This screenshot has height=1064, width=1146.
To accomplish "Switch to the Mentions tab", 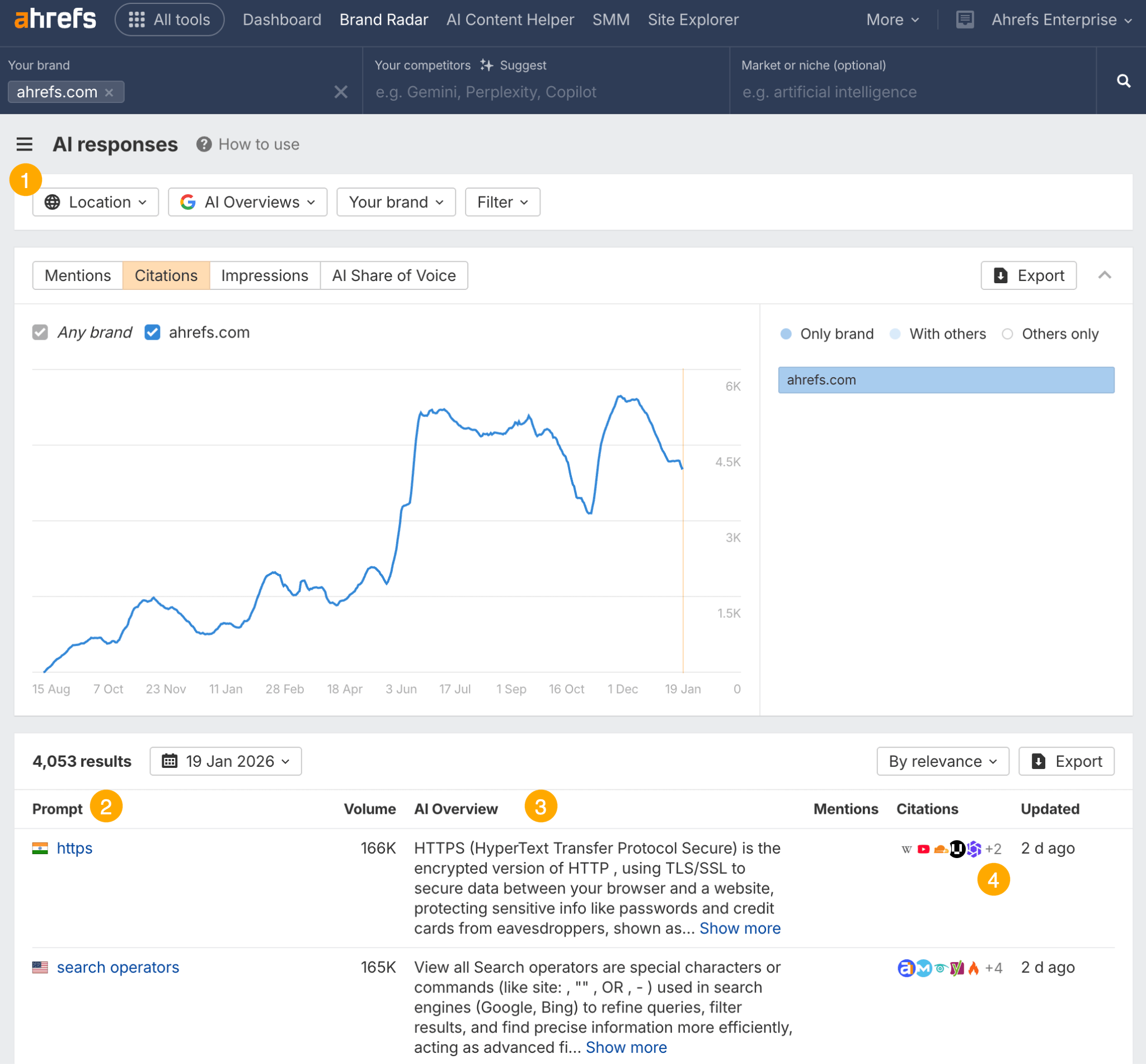I will click(x=77, y=275).
